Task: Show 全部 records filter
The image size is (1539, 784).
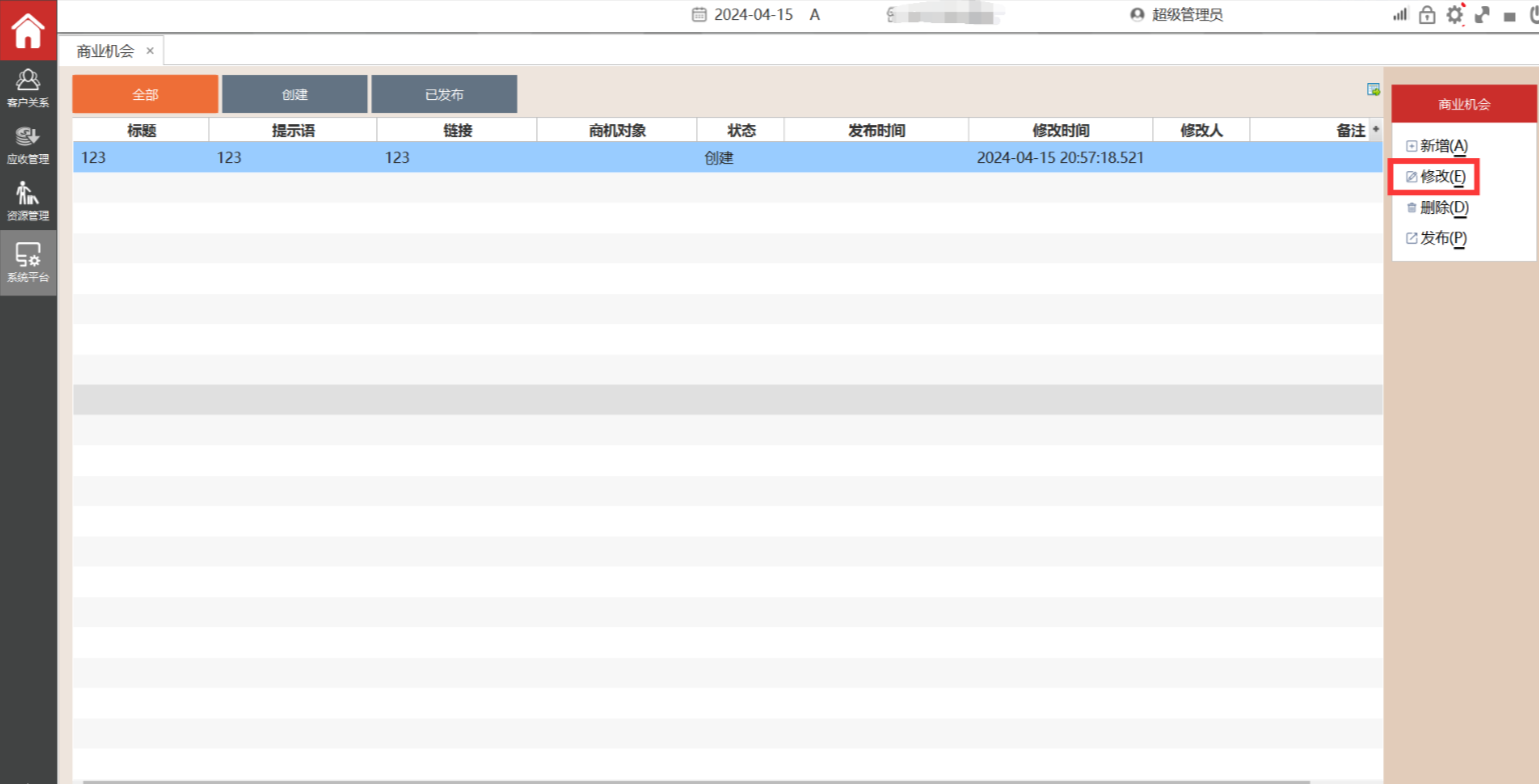Action: pos(145,95)
